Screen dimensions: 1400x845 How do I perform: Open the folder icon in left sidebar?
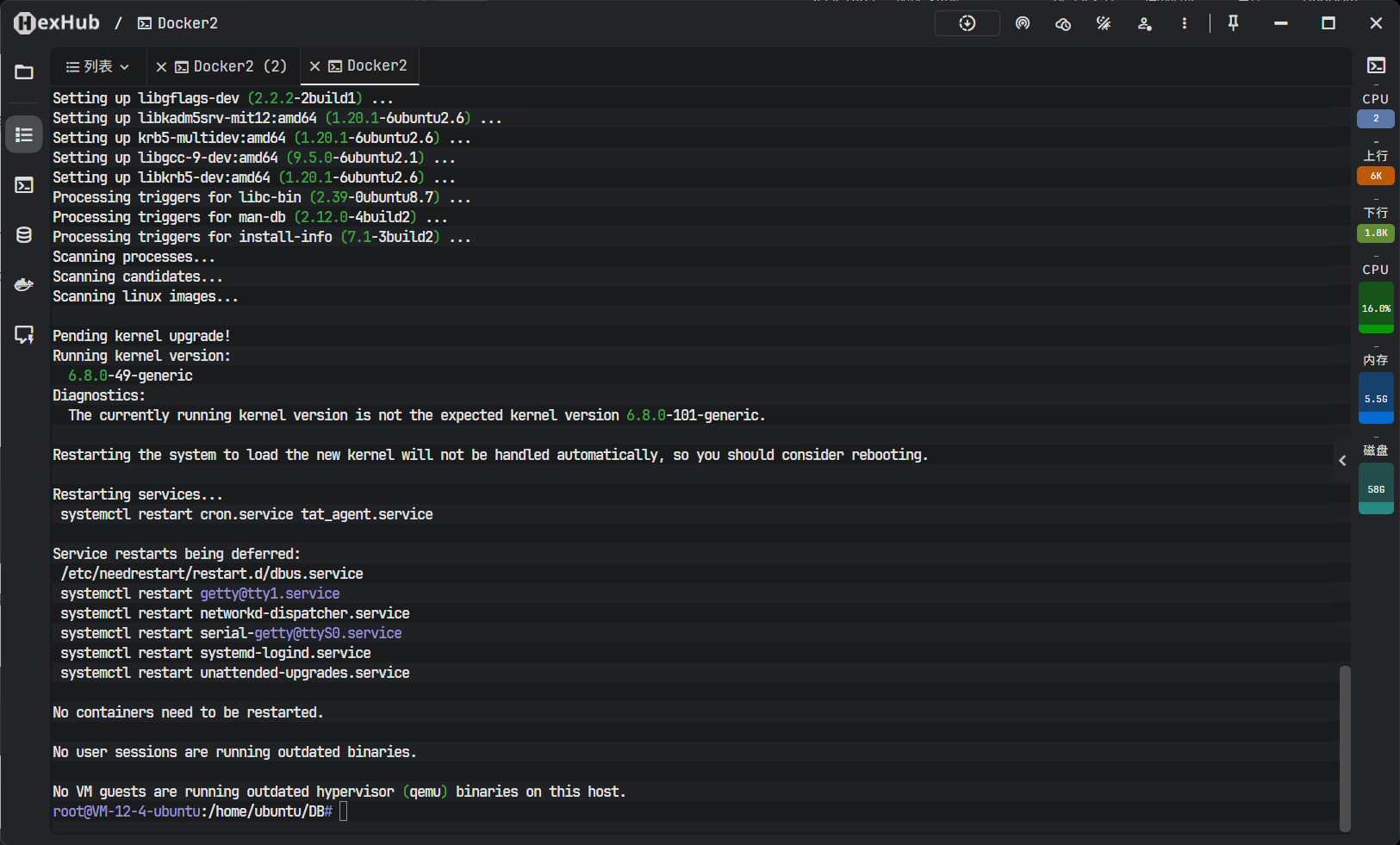[x=24, y=72]
